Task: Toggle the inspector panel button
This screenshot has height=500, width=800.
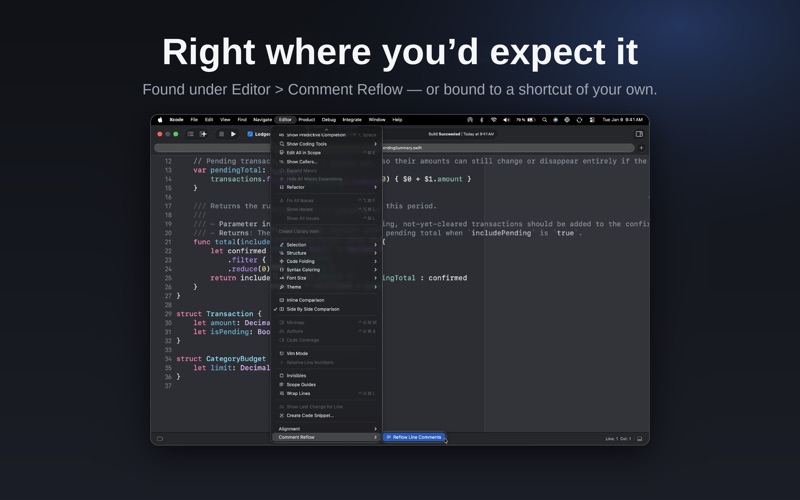Action: pyautogui.click(x=639, y=134)
